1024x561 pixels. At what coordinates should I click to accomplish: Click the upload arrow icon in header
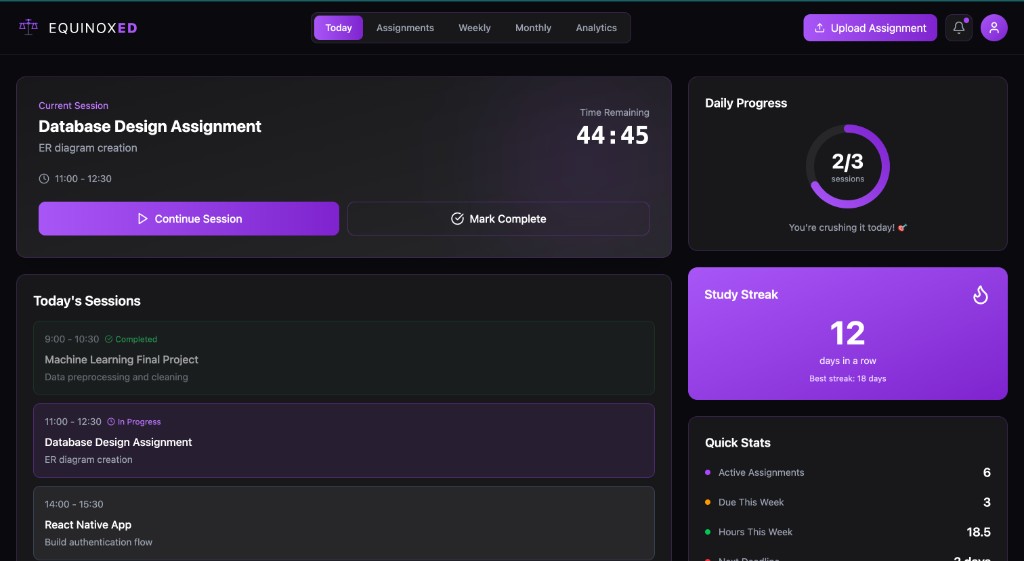coord(820,28)
